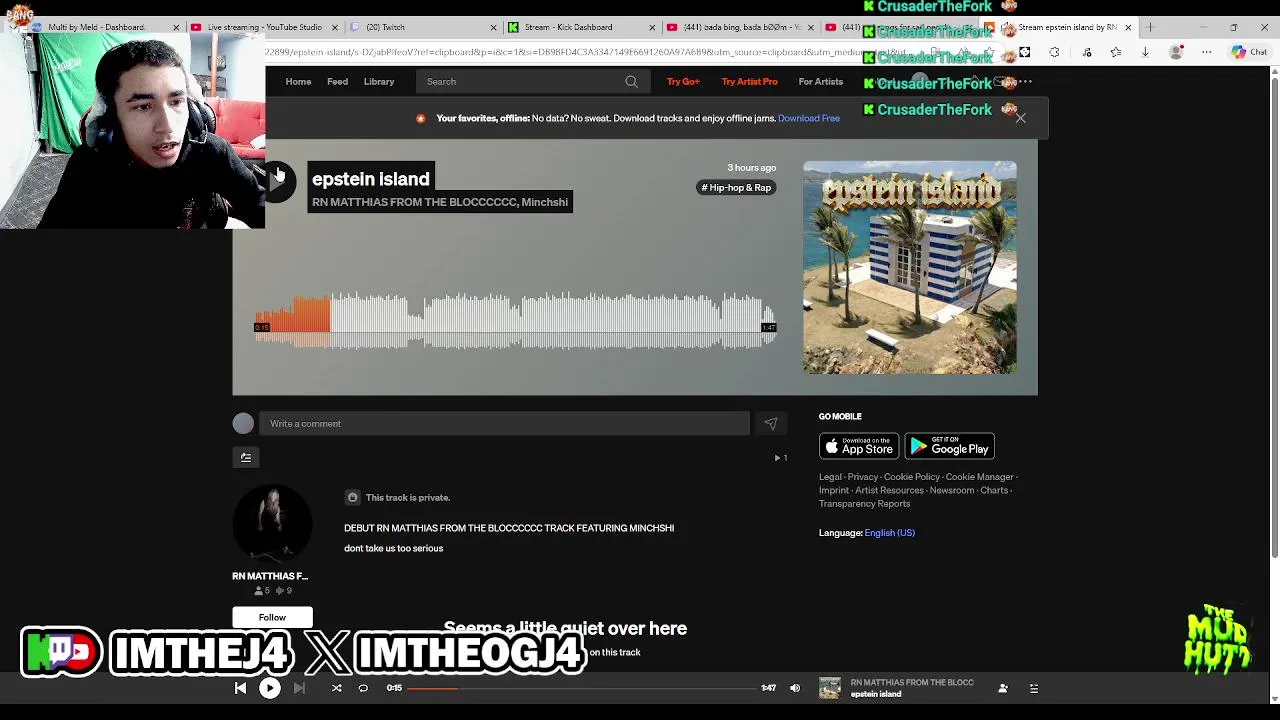This screenshot has height=720, width=1280.
Task: Click Get it on Google Play badge
Action: click(x=949, y=446)
